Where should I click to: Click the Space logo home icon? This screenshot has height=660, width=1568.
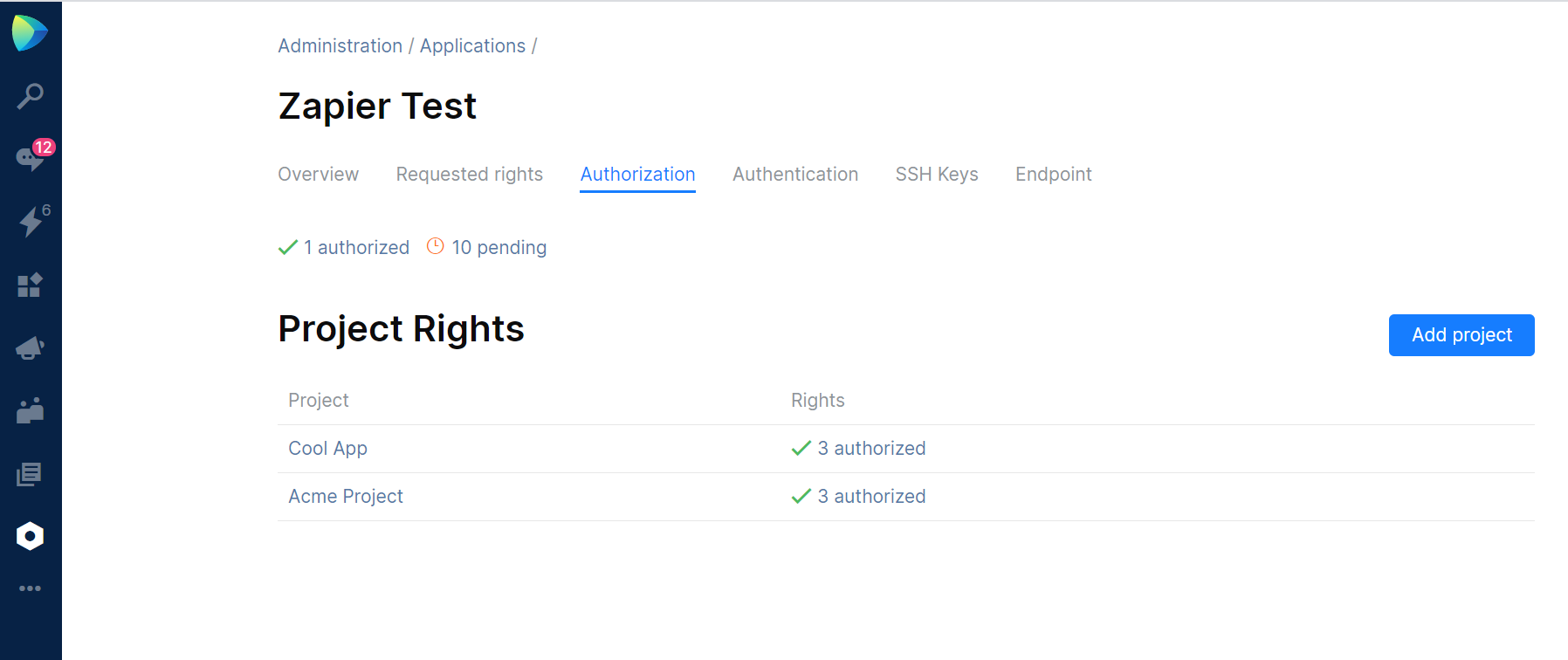(x=30, y=33)
